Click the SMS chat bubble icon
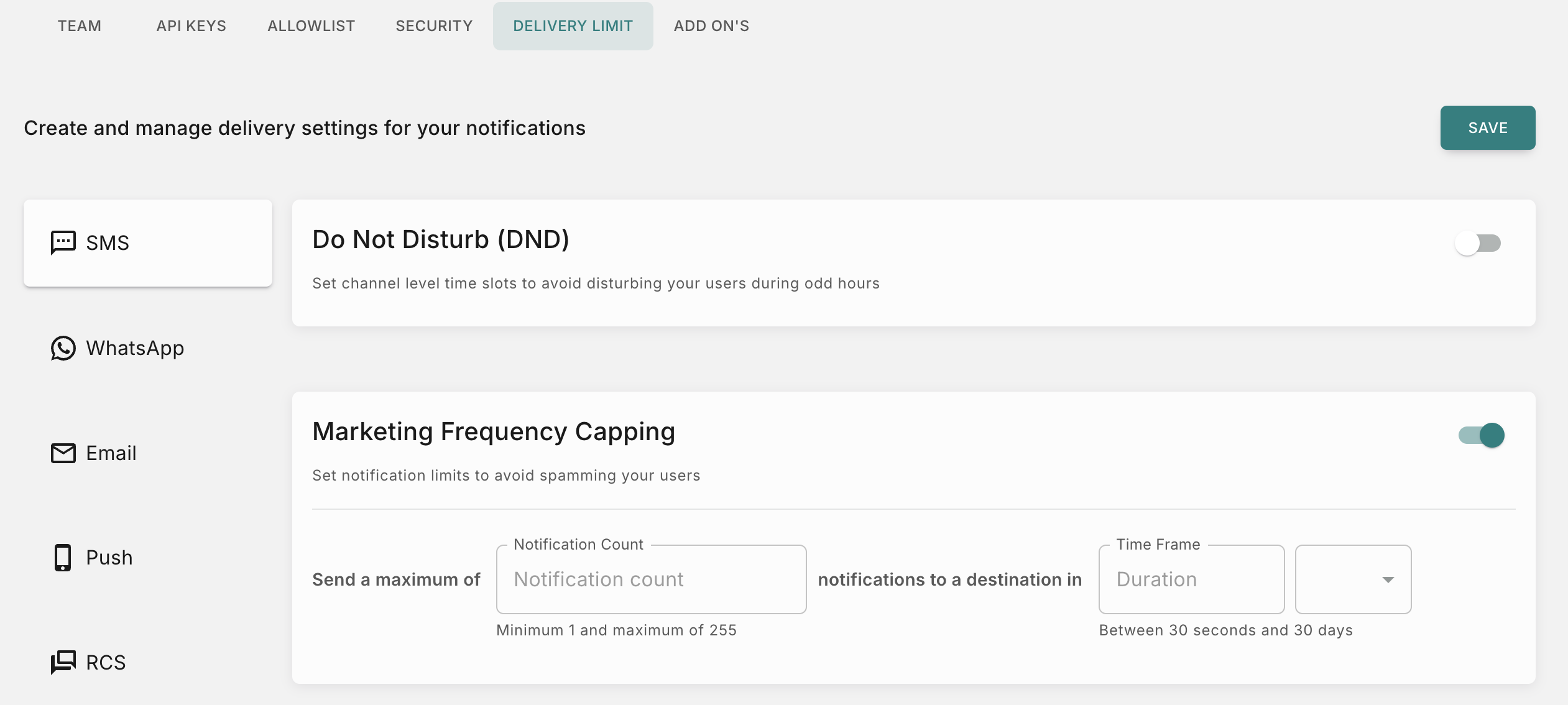Screen dimensions: 1568x705 (x=63, y=242)
